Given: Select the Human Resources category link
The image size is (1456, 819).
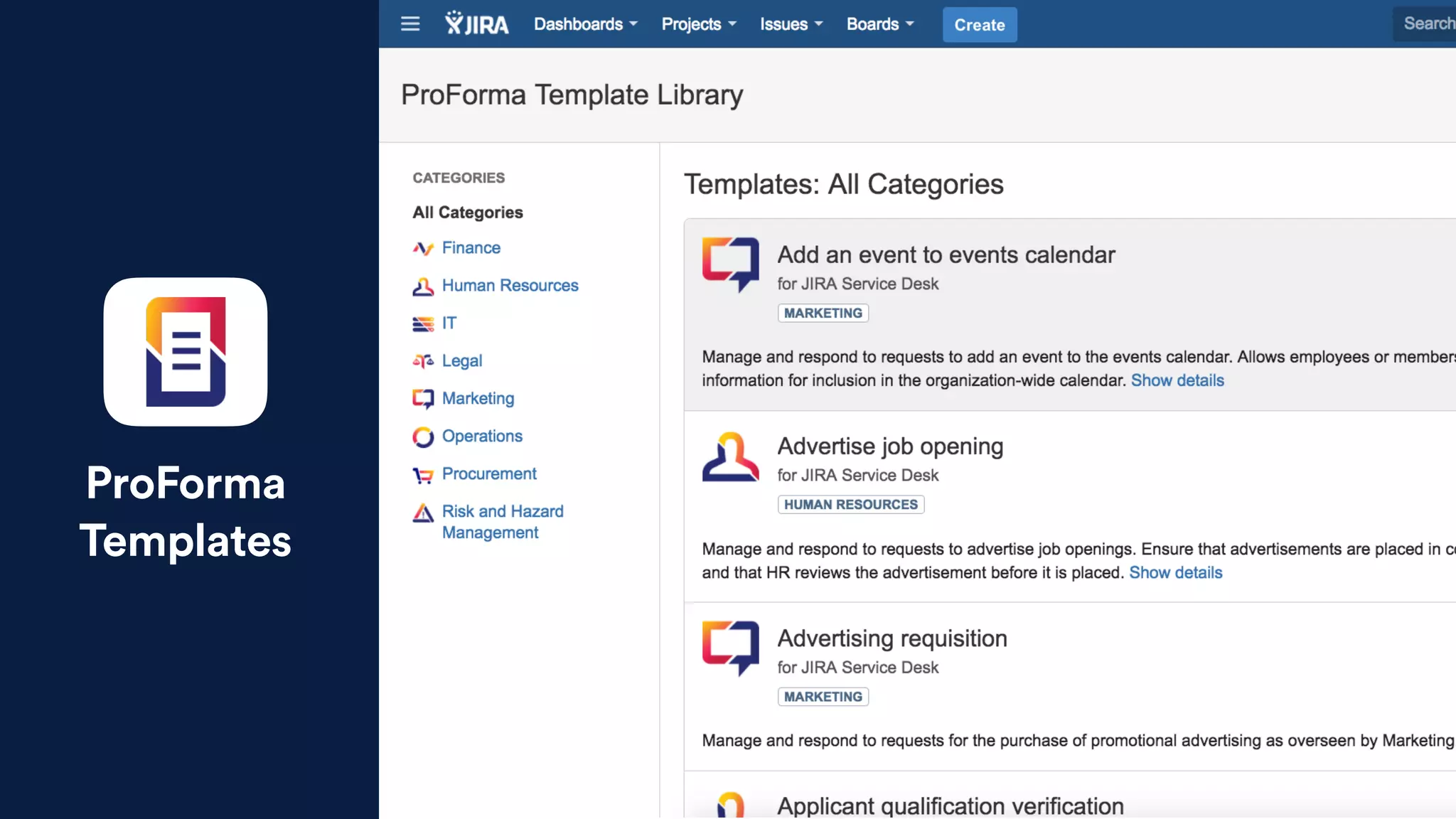Looking at the screenshot, I should pyautogui.click(x=510, y=285).
